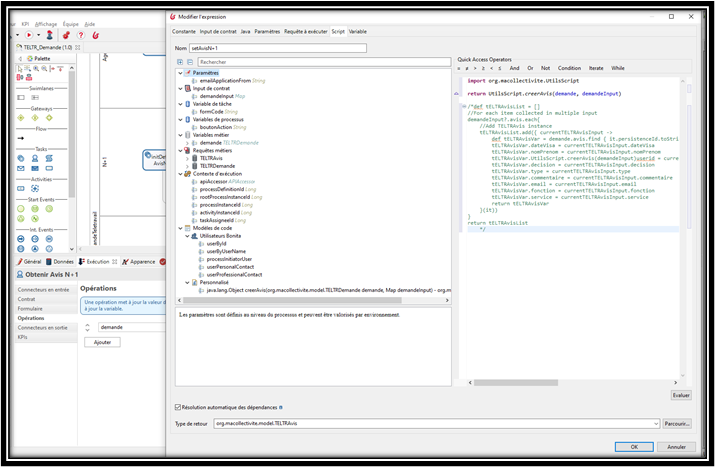Click the palette zoom in tool
715x467 pixels.
tap(36, 68)
